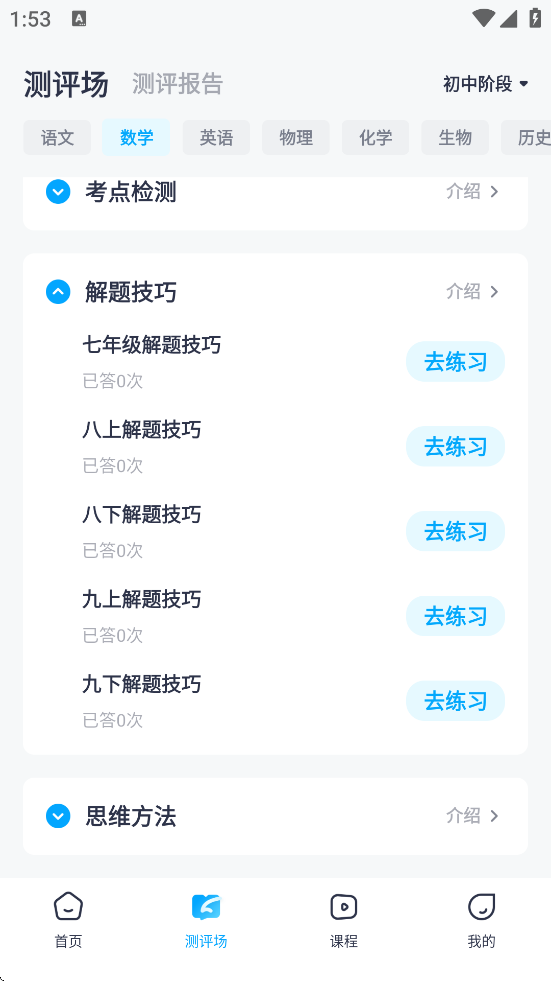Tap the cellular signal status icon
This screenshot has width=551, height=981.
(508, 19)
